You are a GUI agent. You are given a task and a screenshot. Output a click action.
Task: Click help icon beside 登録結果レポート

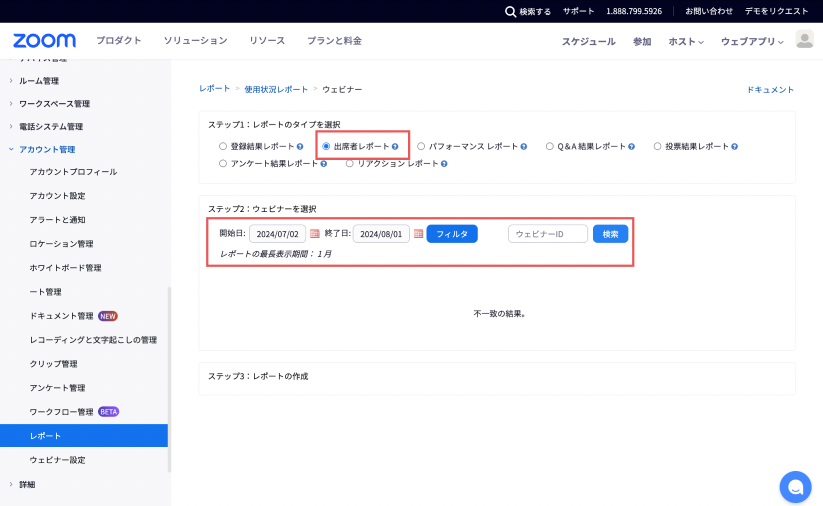tap(300, 147)
